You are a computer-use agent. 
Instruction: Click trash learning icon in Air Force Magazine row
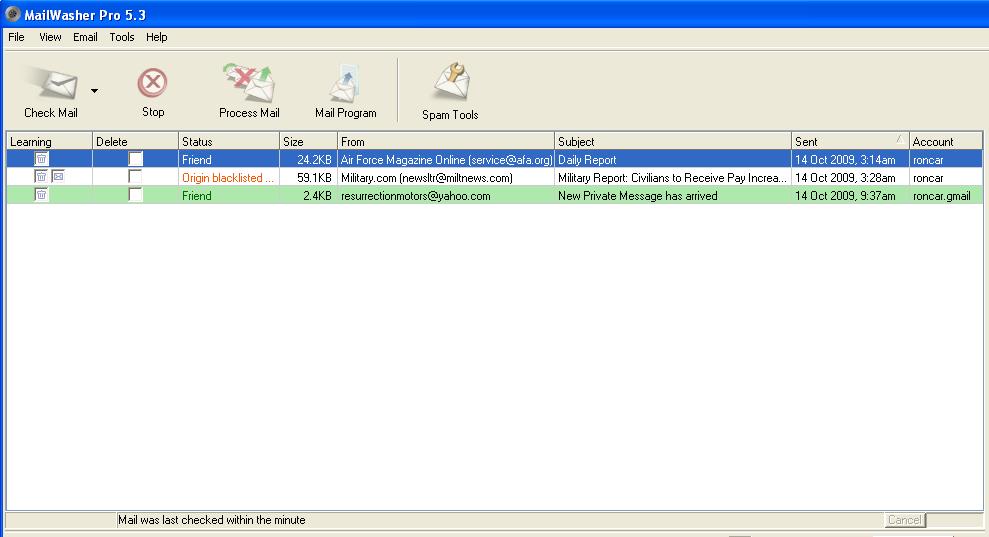point(41,159)
